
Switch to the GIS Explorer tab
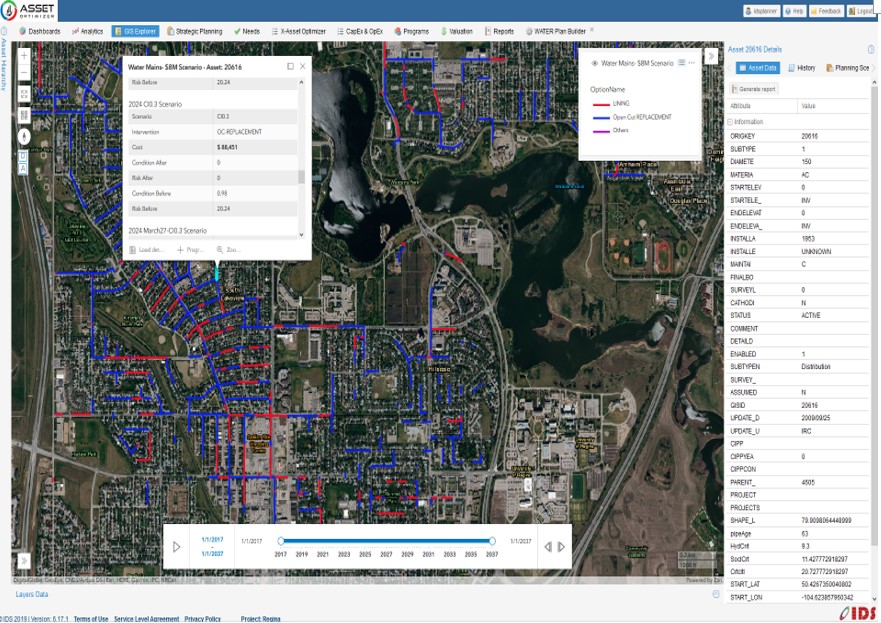pos(135,31)
